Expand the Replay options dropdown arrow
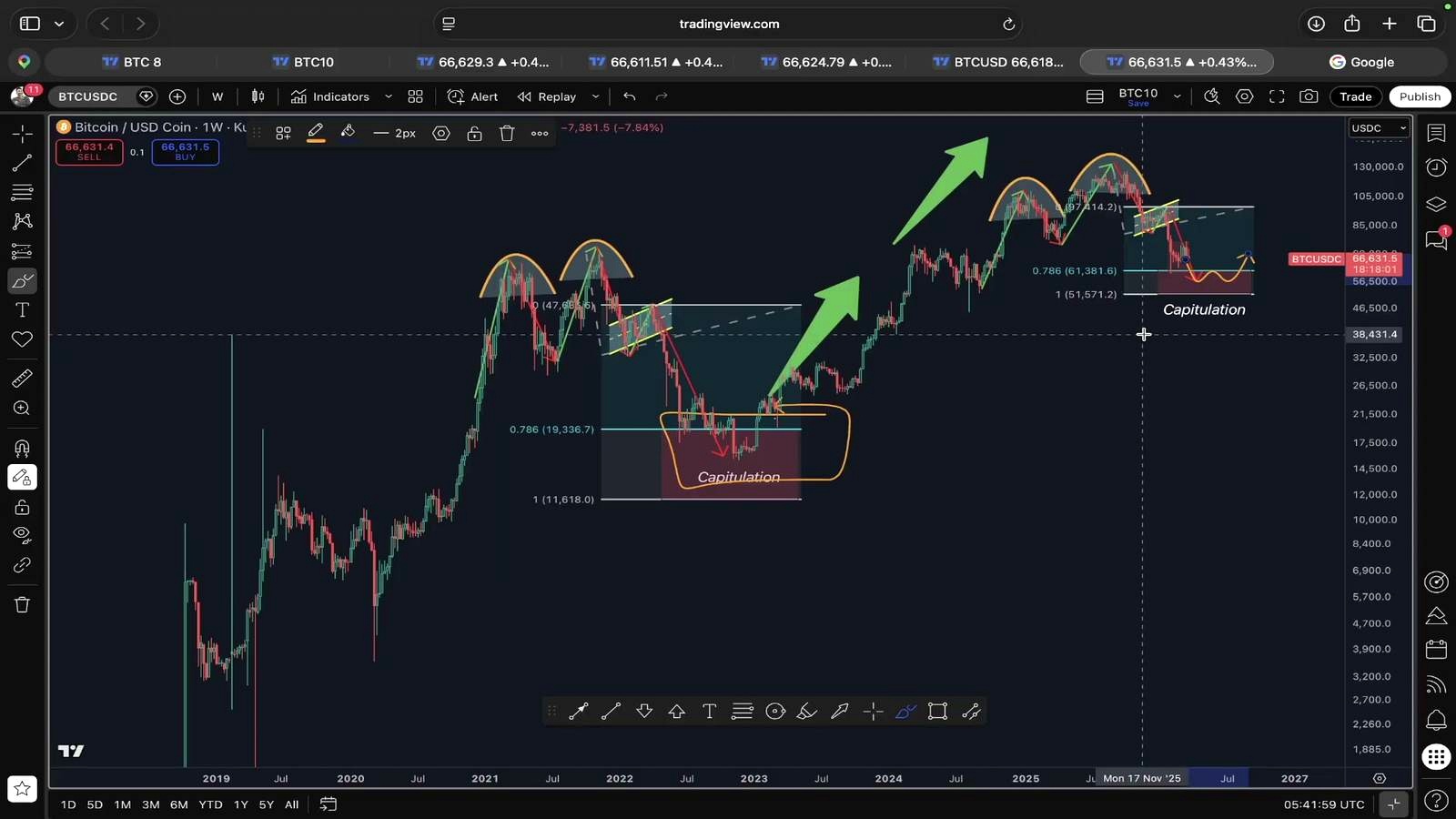Image resolution: width=1456 pixels, height=819 pixels. pyautogui.click(x=595, y=96)
